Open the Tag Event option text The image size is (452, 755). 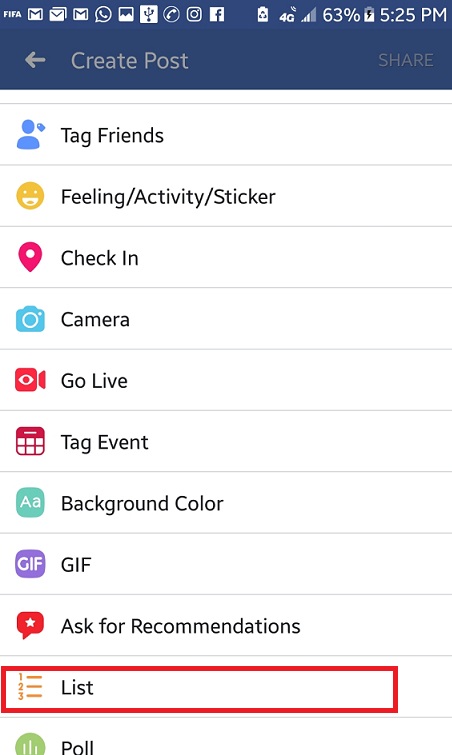click(104, 443)
